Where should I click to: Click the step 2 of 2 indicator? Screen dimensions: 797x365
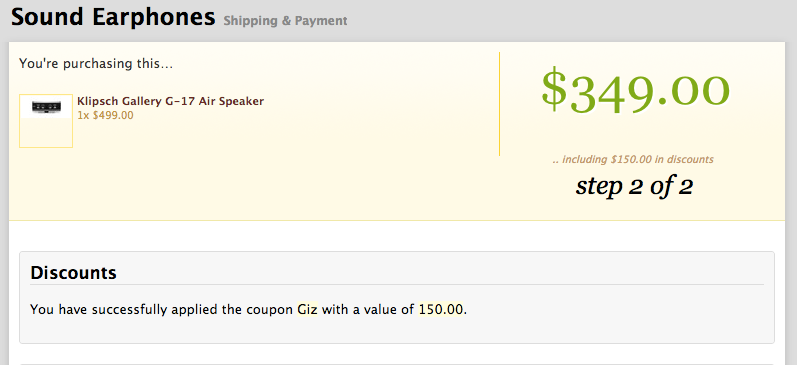pos(634,187)
